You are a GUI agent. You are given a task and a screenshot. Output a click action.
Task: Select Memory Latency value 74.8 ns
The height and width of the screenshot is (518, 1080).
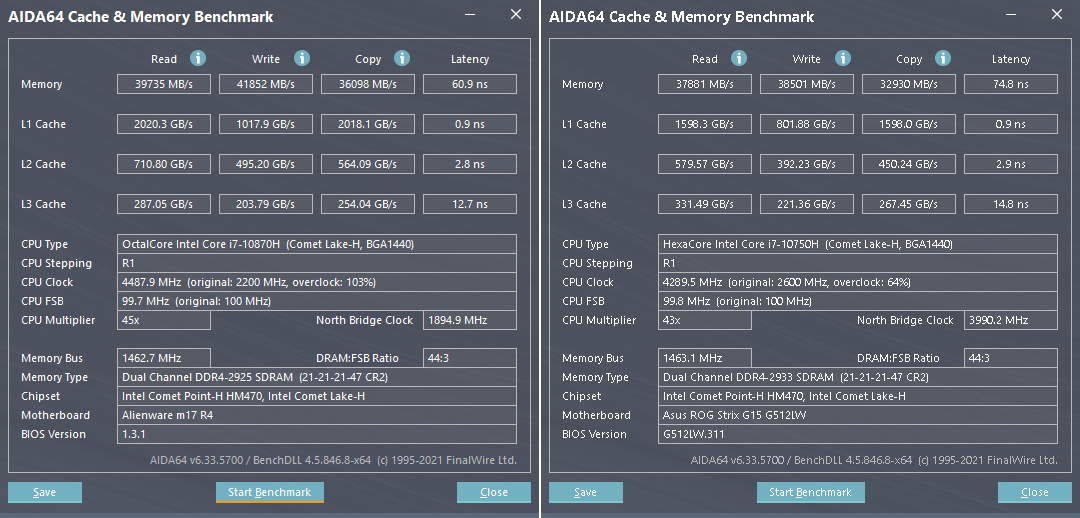pyautogui.click(x=1010, y=84)
